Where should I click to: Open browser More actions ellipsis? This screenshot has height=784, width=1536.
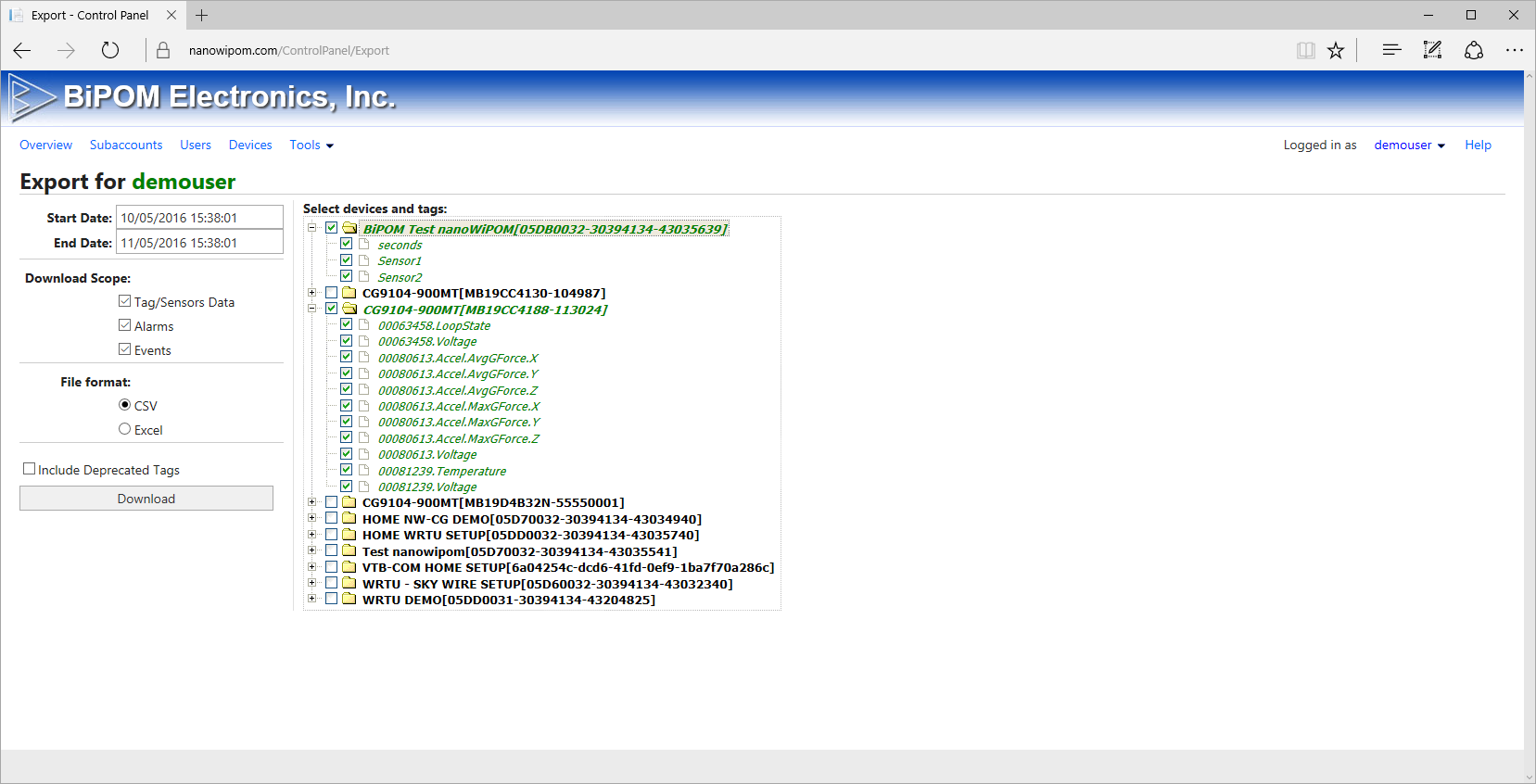coord(1515,50)
